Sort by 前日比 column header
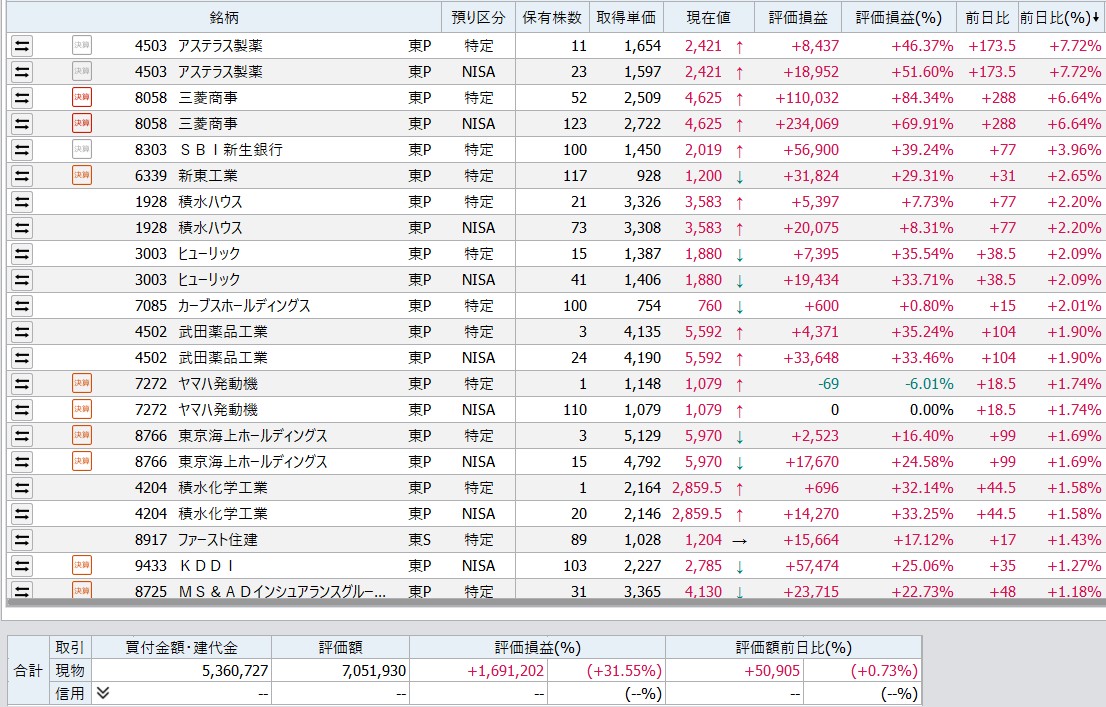Screen dimensions: 1106x707 pyautogui.click(x=988, y=18)
